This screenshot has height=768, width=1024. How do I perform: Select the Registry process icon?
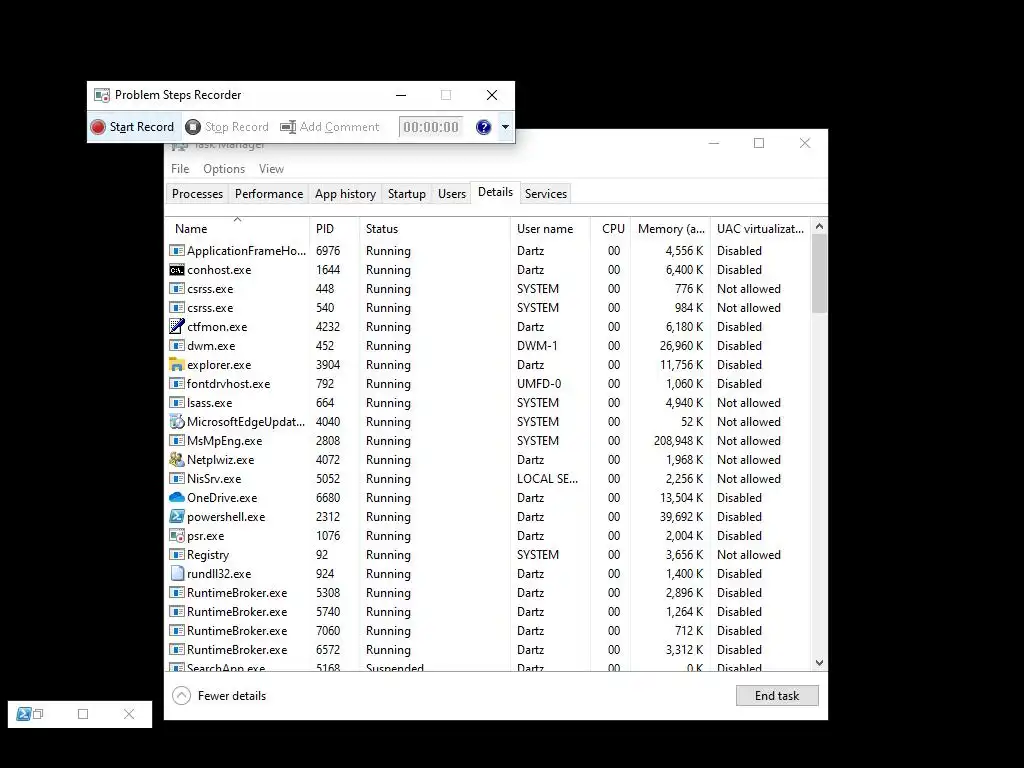click(x=176, y=554)
